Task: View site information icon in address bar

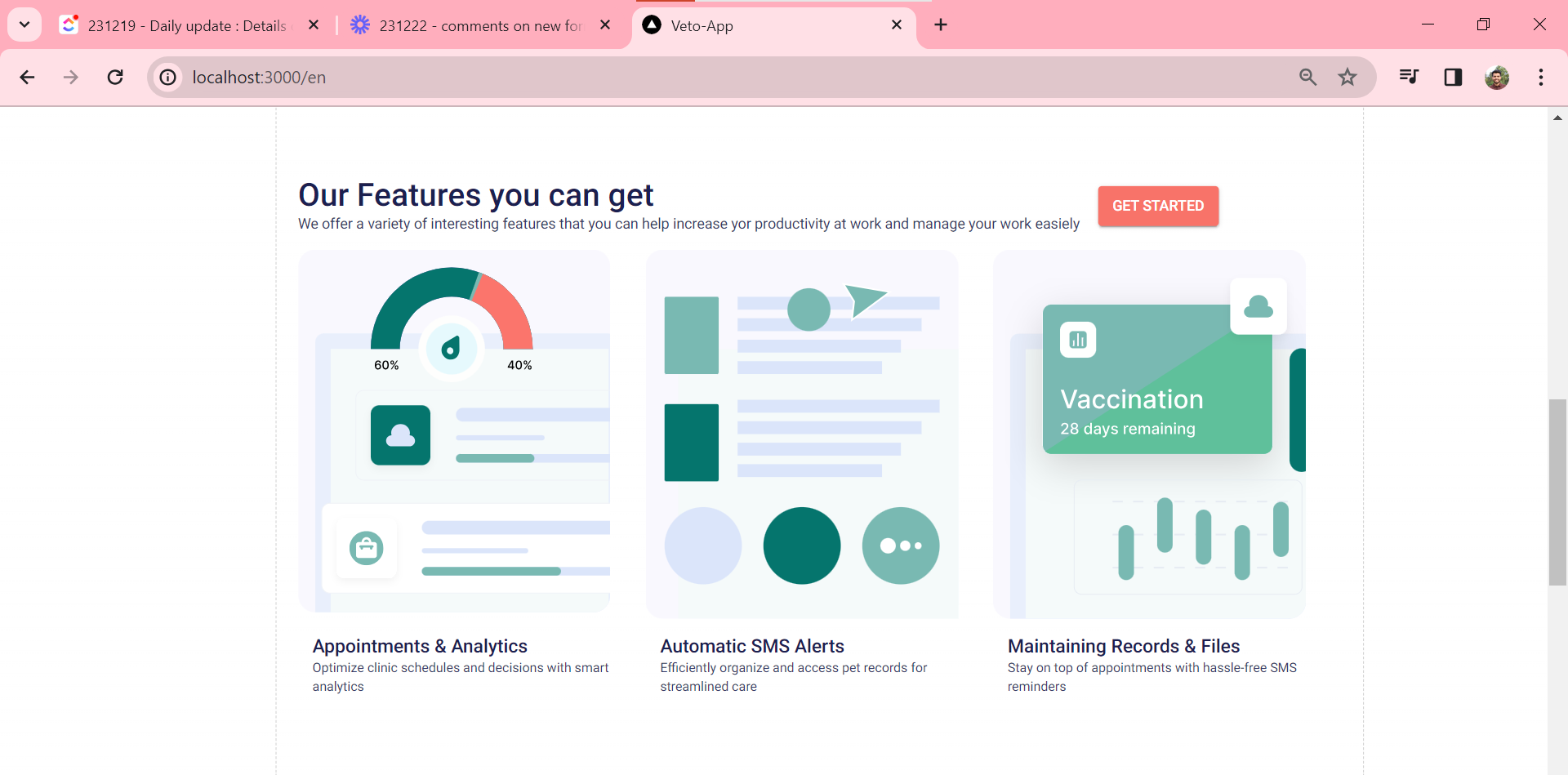Action: click(167, 77)
